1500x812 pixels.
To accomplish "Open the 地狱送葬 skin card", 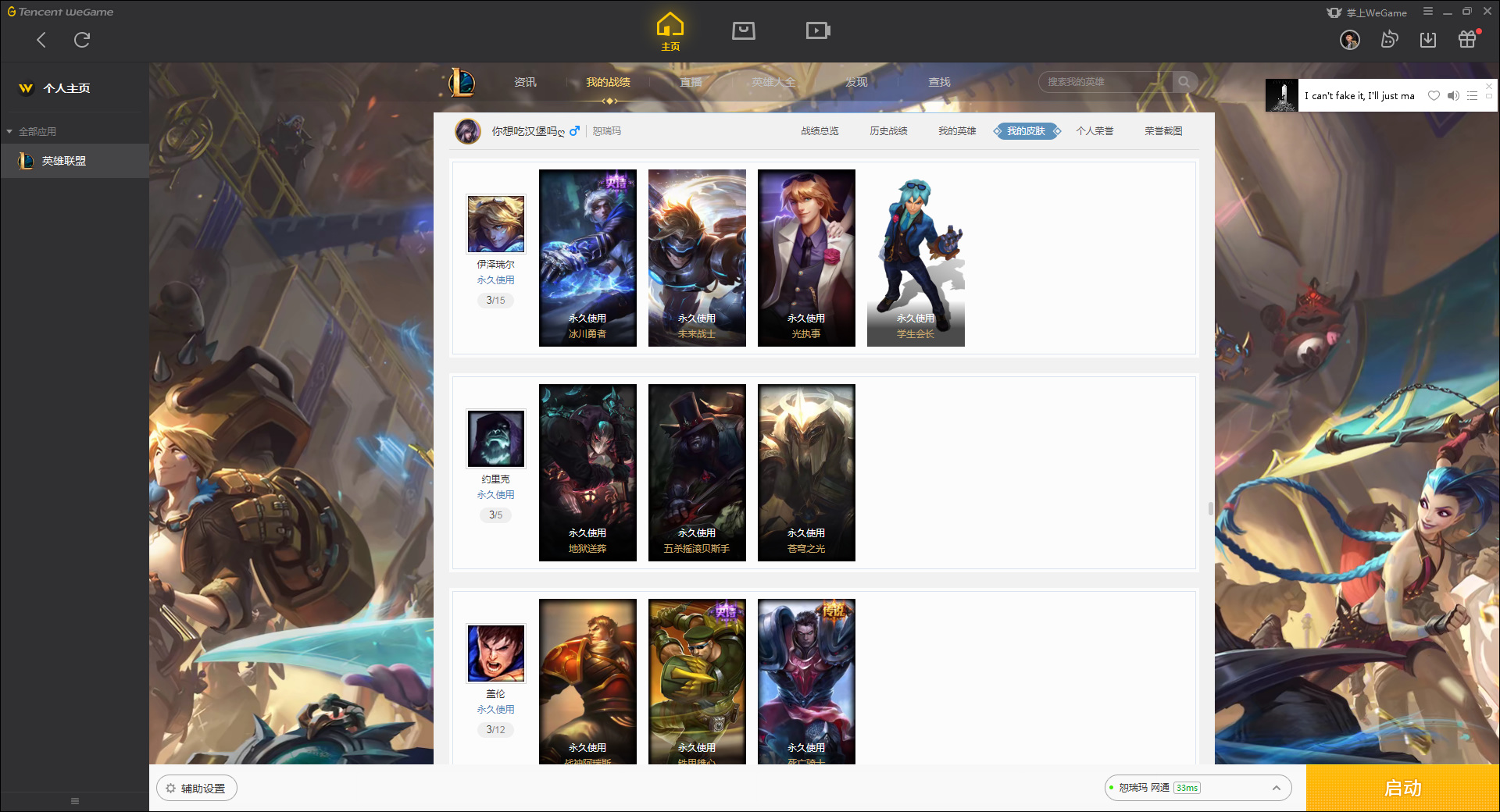I will tap(587, 472).
